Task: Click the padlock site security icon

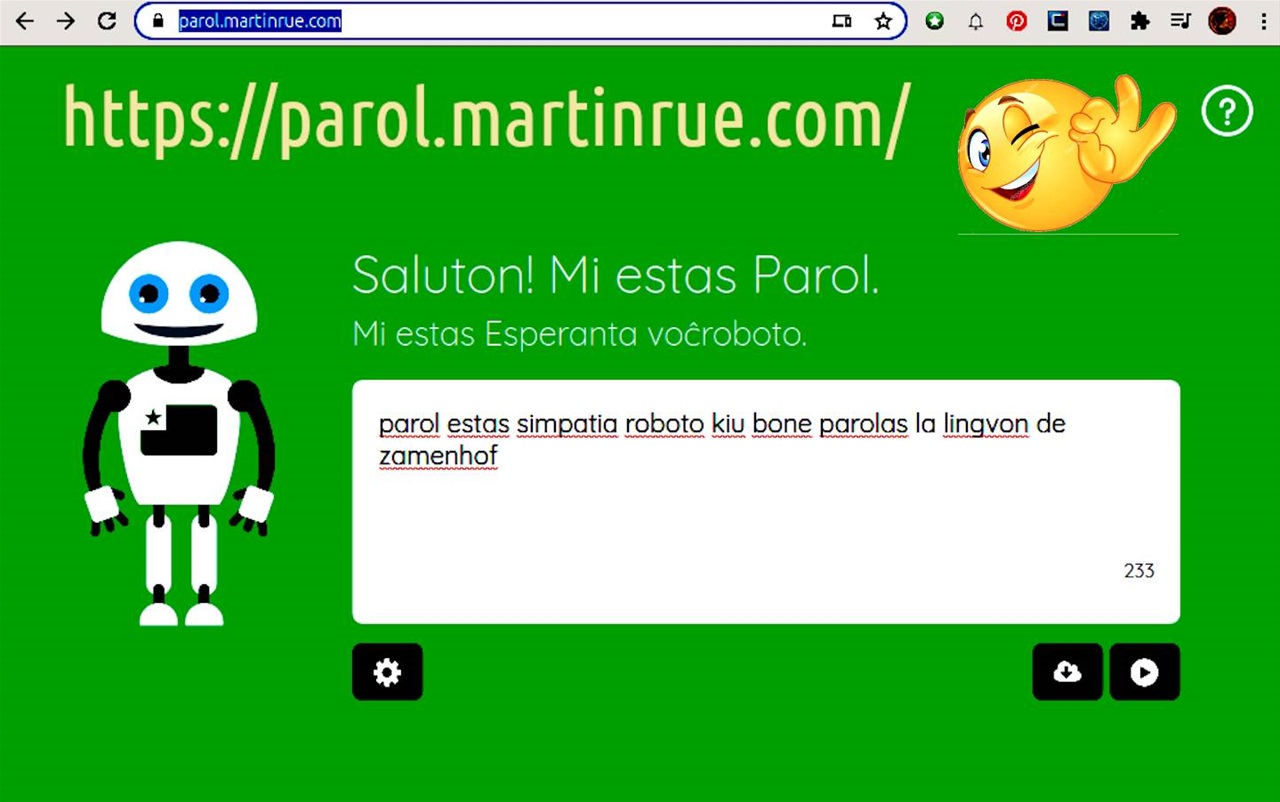Action: 157,21
